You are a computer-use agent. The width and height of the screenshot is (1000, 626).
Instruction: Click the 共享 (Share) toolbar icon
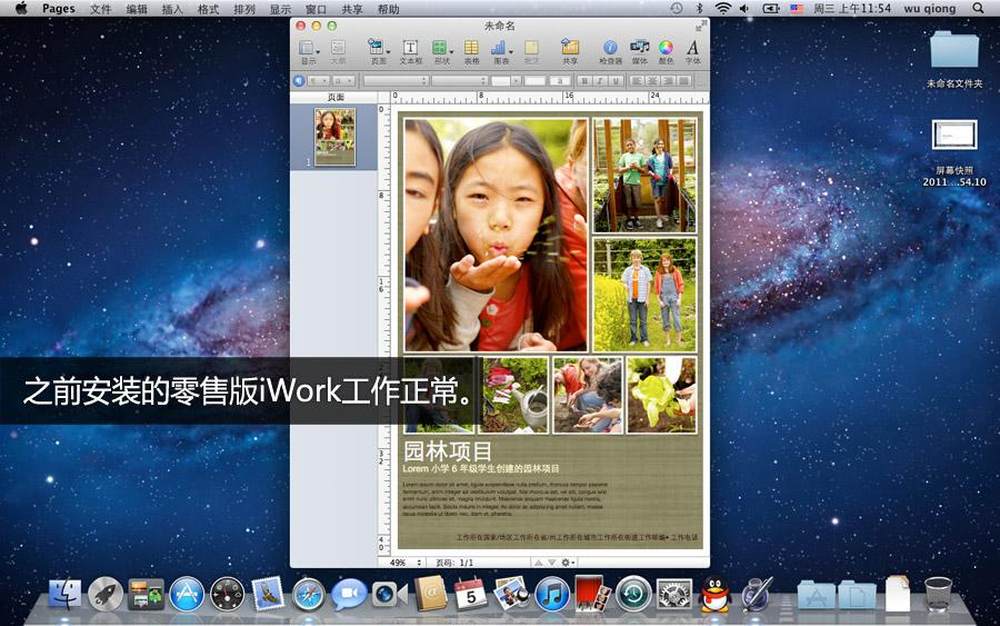570,52
